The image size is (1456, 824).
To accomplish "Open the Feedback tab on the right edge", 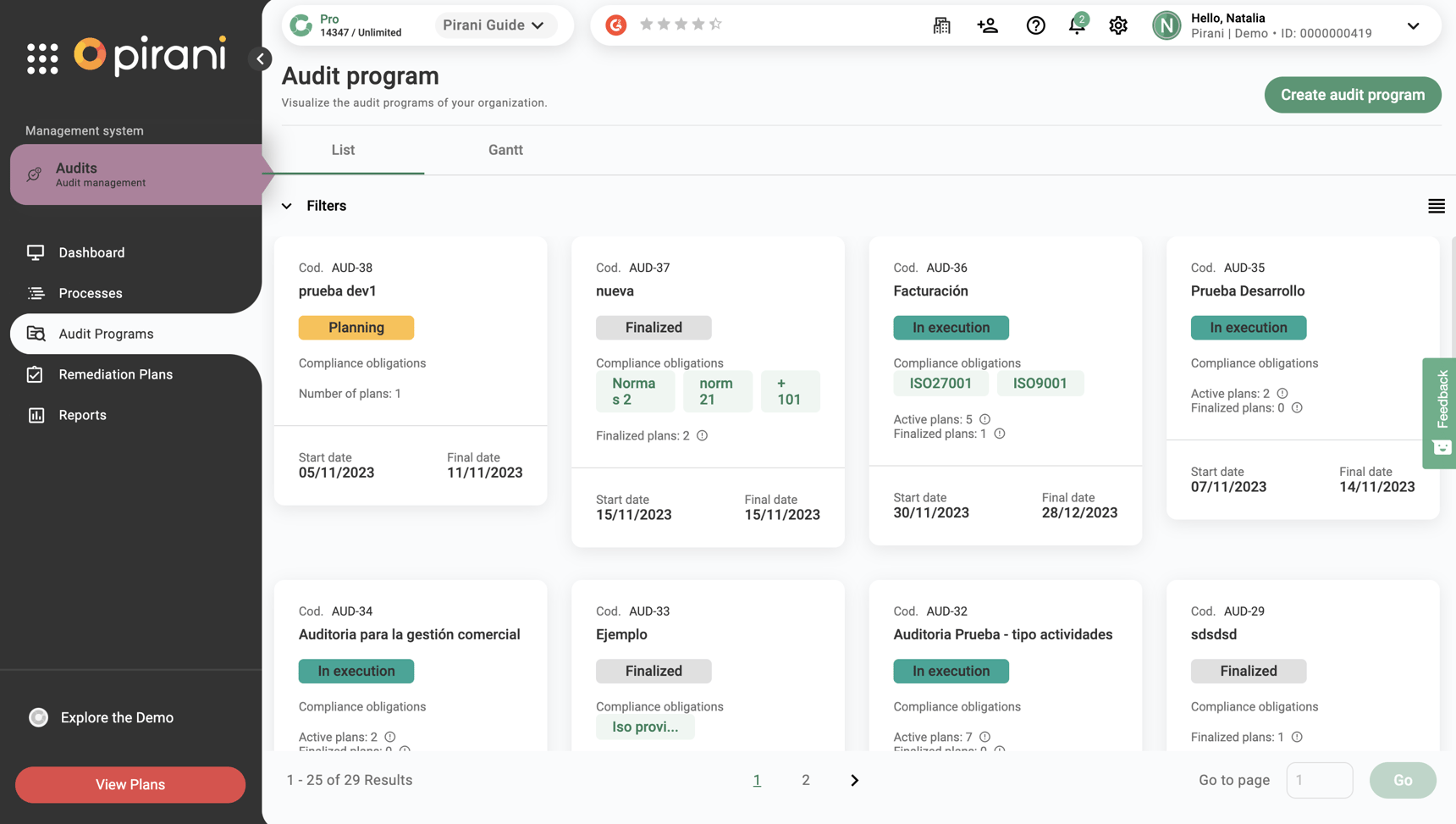I will (x=1440, y=413).
